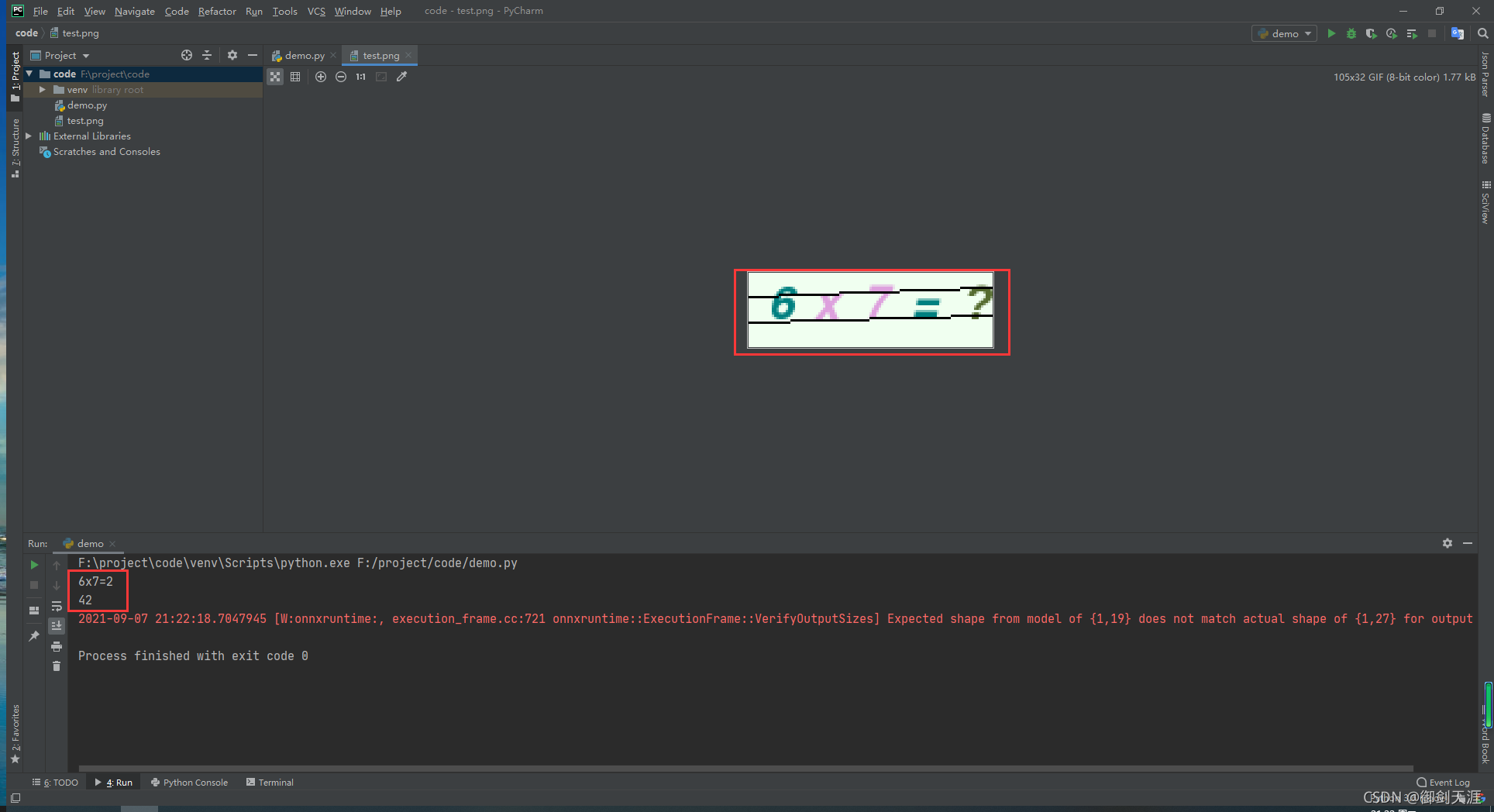1494x812 pixels.
Task: Open the Refactor menu
Action: (x=217, y=11)
